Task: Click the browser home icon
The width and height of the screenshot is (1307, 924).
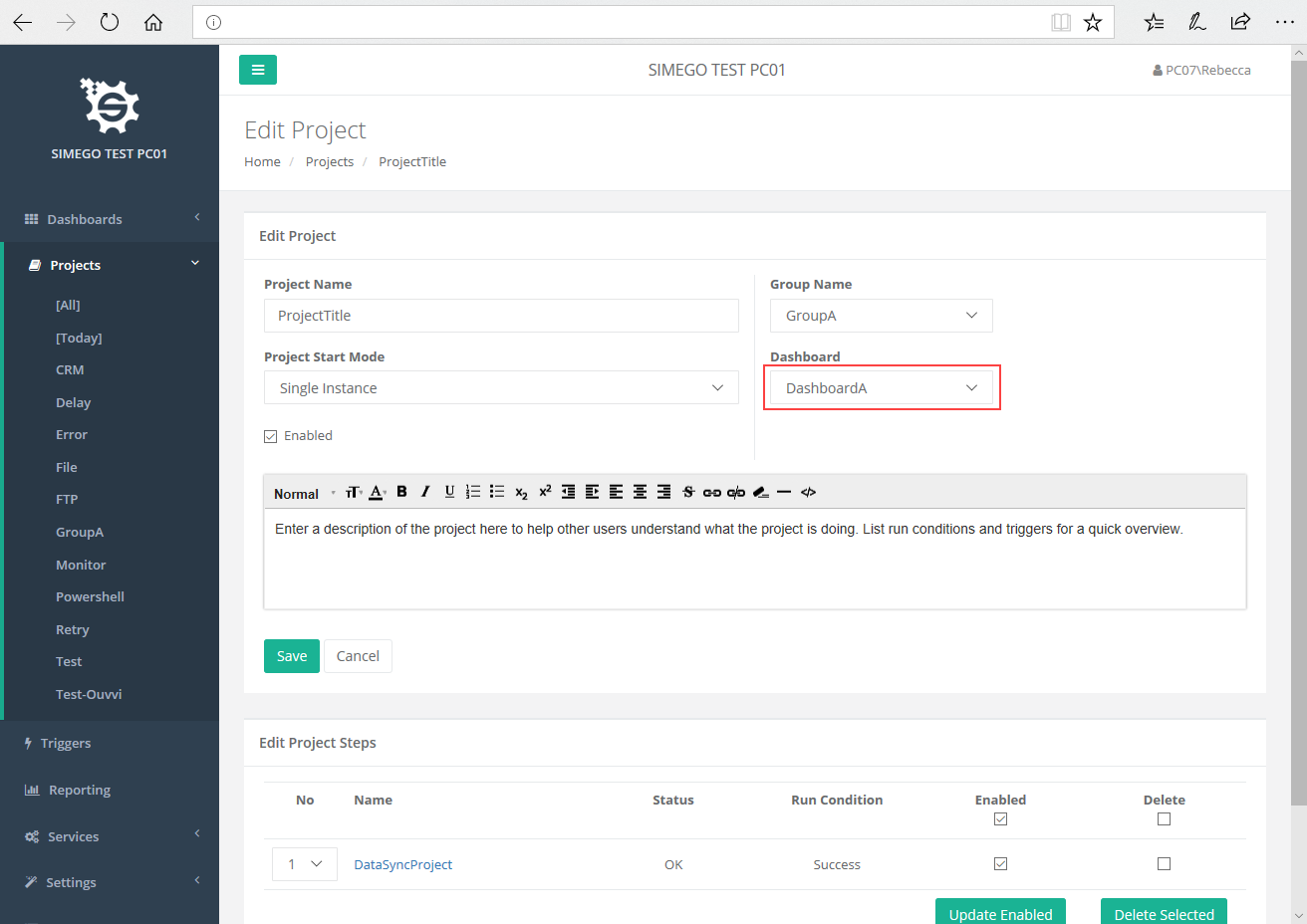Action: 153,22
